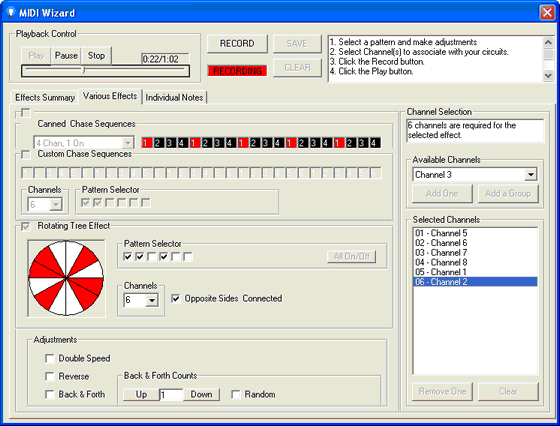Click the RECORD button
Viewport: 560px width, 426px height.
pyautogui.click(x=237, y=44)
